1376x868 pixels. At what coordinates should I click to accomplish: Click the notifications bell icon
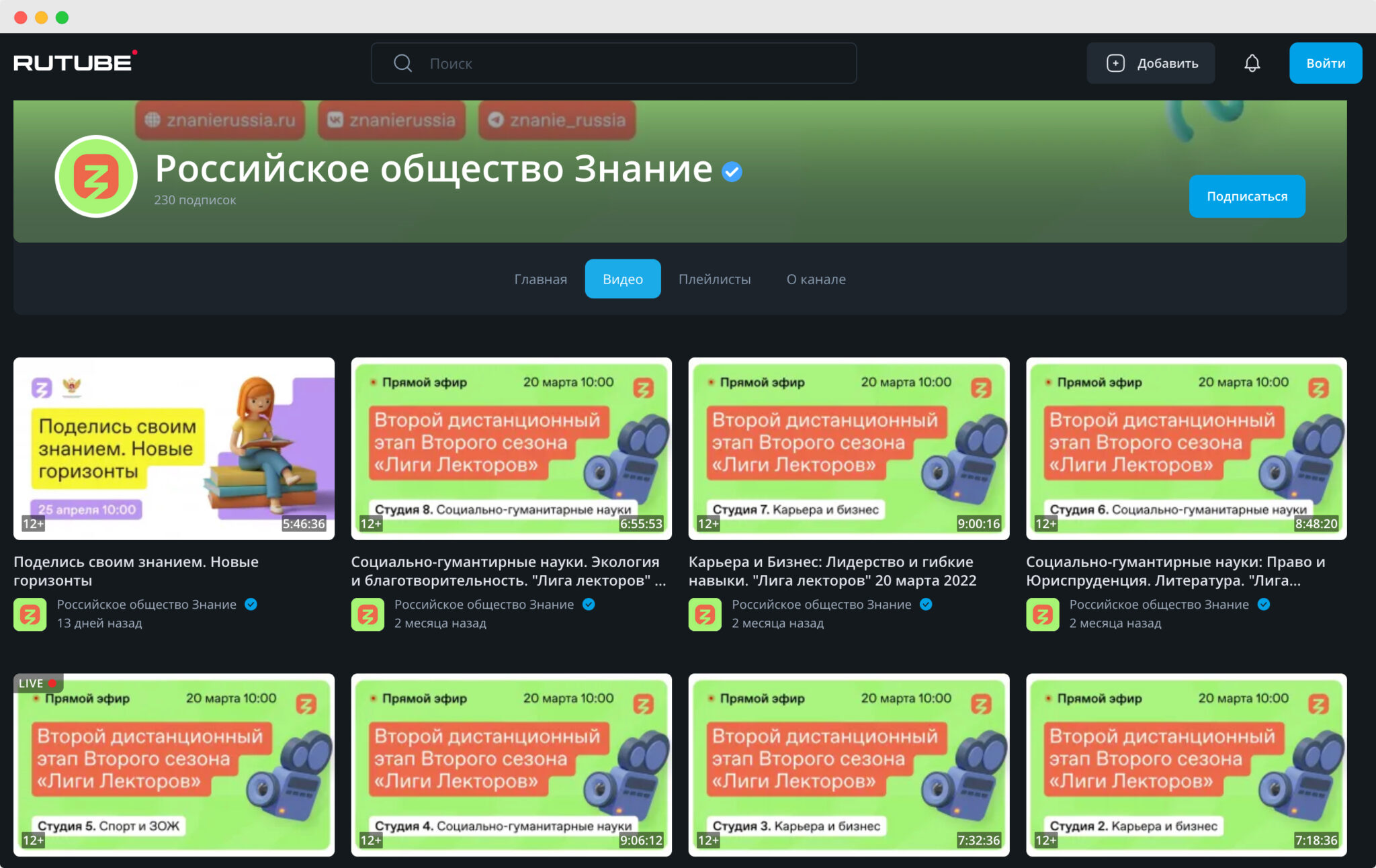tap(1252, 63)
